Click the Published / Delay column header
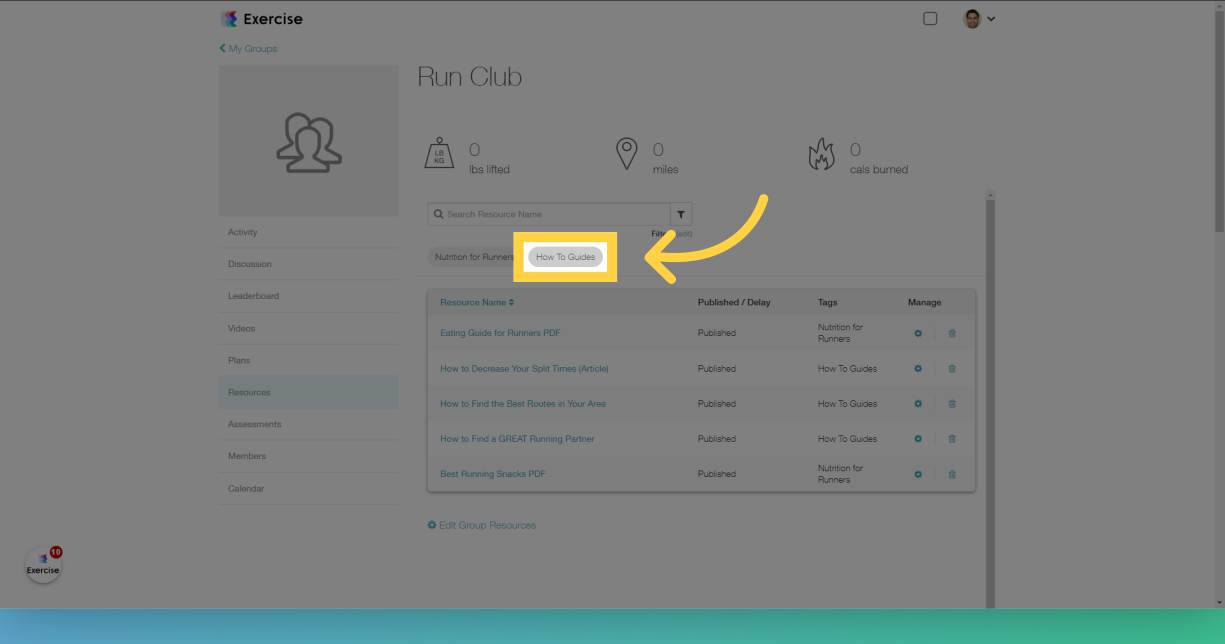 point(734,302)
